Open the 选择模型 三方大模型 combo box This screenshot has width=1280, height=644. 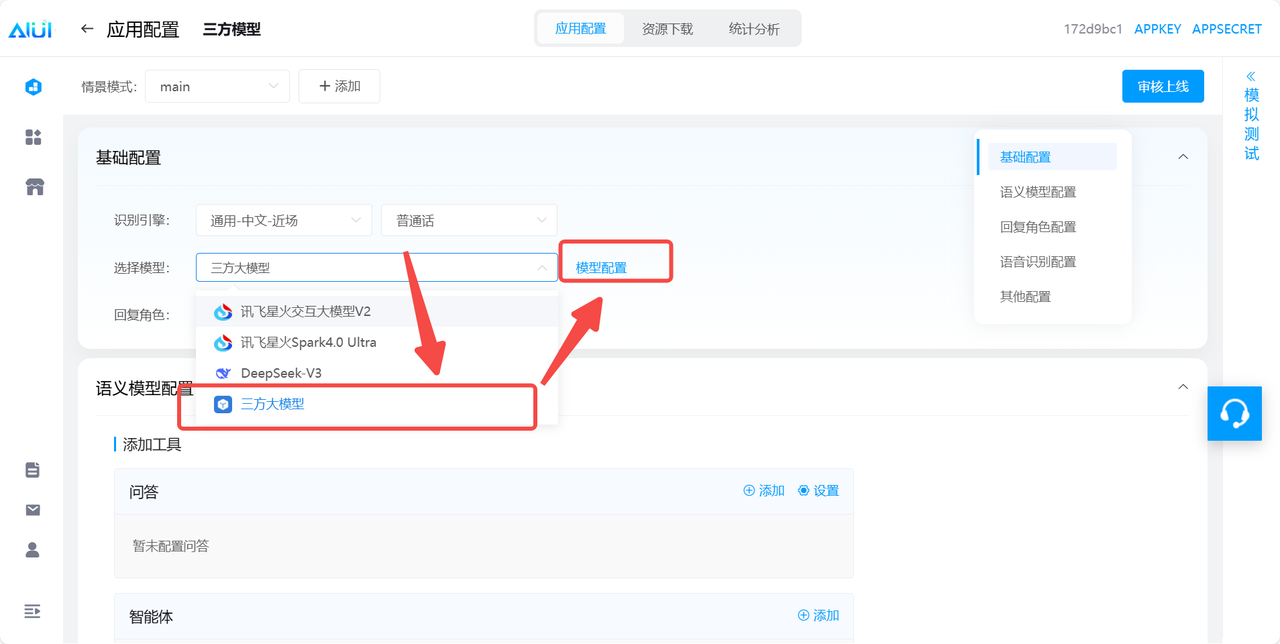pyautogui.click(x=377, y=268)
